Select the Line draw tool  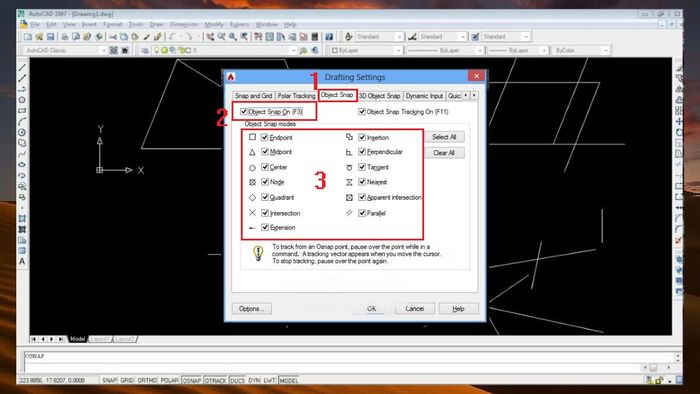22,68
